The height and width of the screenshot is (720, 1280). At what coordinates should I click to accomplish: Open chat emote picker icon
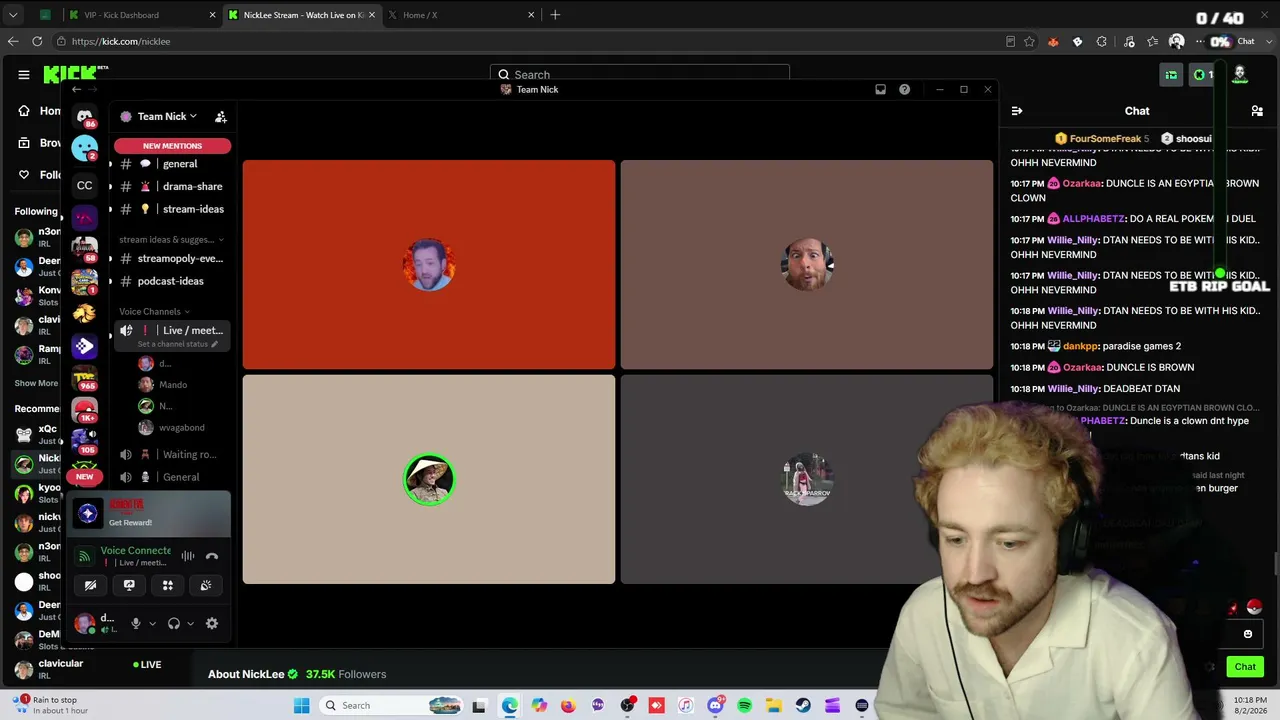[1248, 634]
